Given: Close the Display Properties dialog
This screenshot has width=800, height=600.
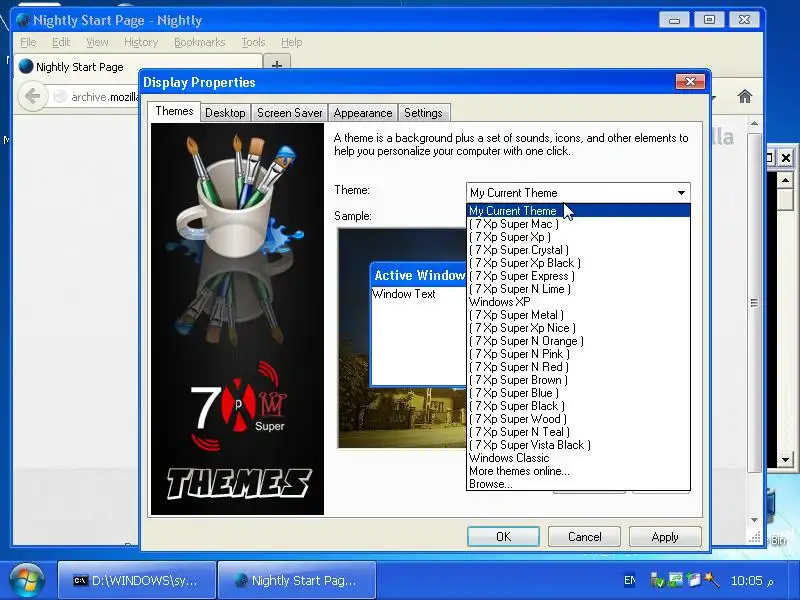Looking at the screenshot, I should pos(690,82).
